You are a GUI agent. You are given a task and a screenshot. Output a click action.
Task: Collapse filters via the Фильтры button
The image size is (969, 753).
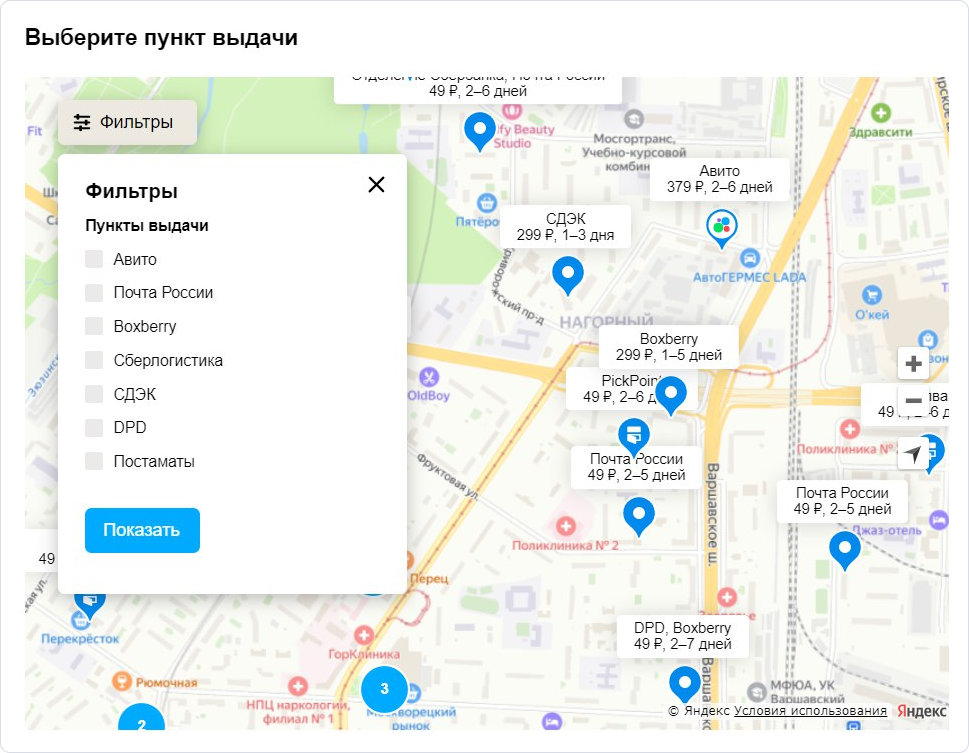126,122
